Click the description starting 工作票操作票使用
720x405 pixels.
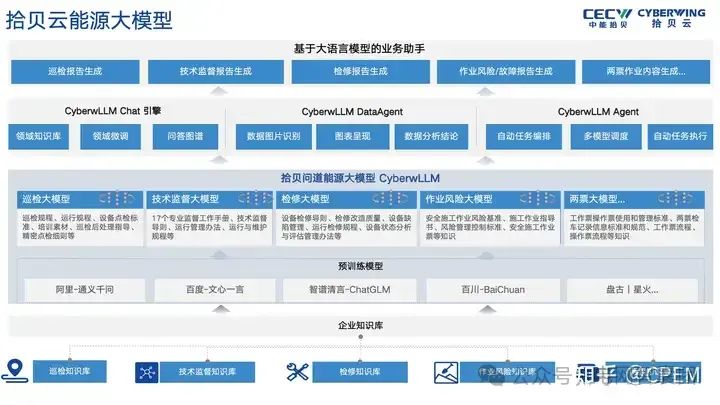tap(634, 227)
